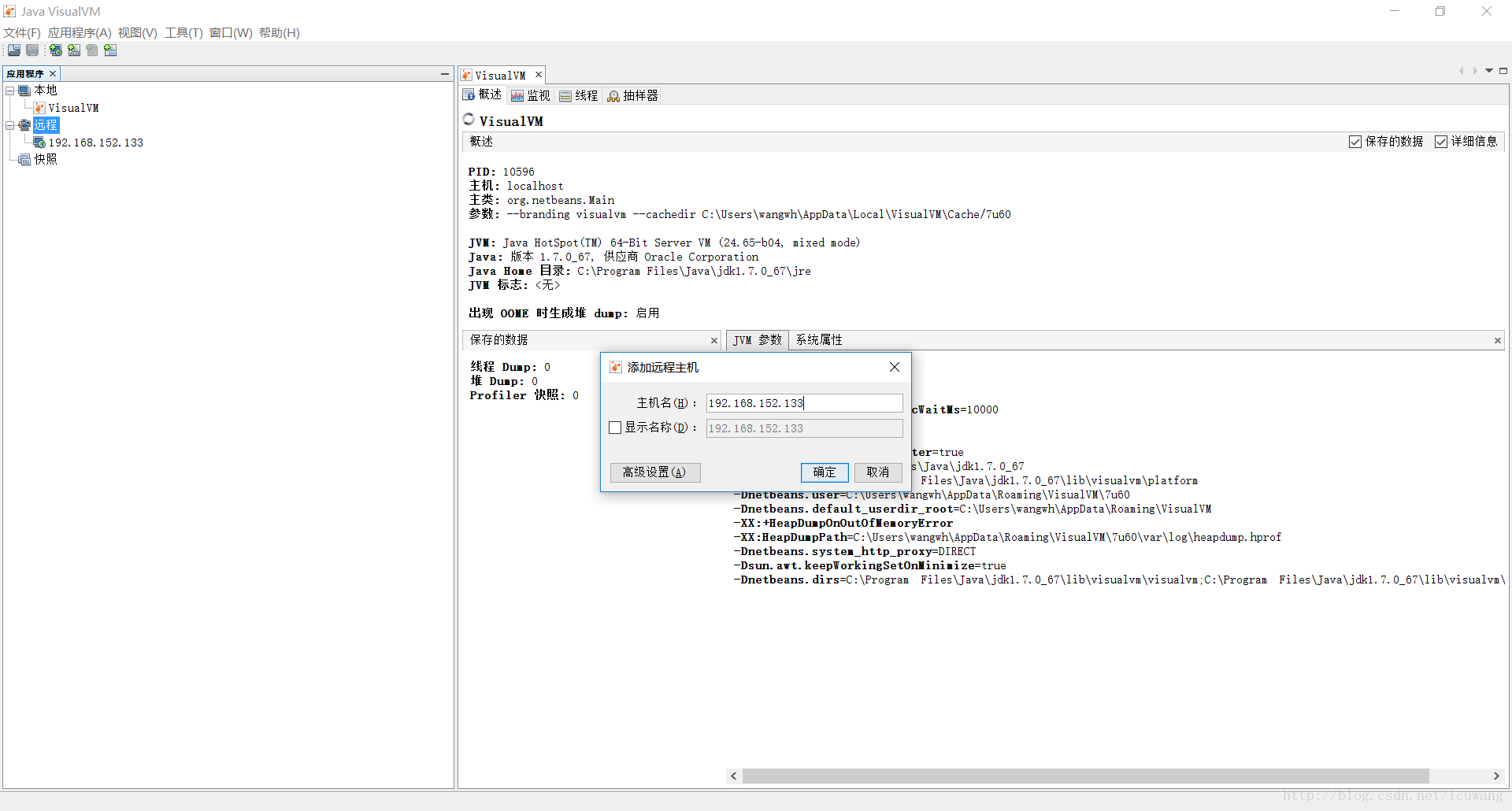Screen dimensions: 1512x811
Task: Open the 文件(F) menu
Action: (22, 32)
